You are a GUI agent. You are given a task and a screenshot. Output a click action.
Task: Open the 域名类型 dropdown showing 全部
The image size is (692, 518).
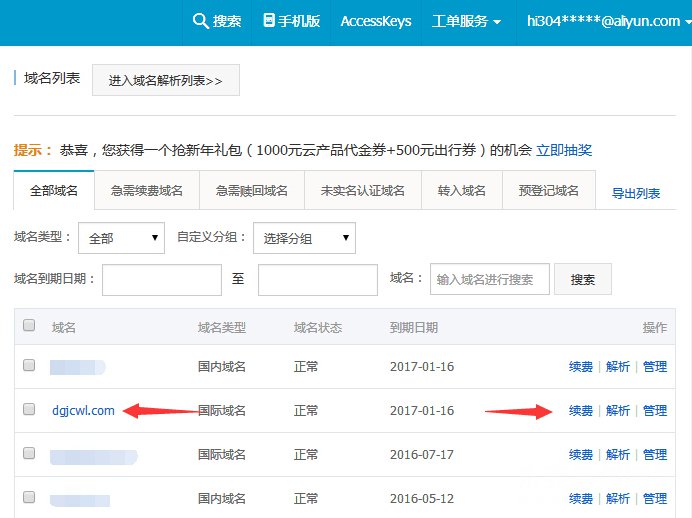[121, 238]
